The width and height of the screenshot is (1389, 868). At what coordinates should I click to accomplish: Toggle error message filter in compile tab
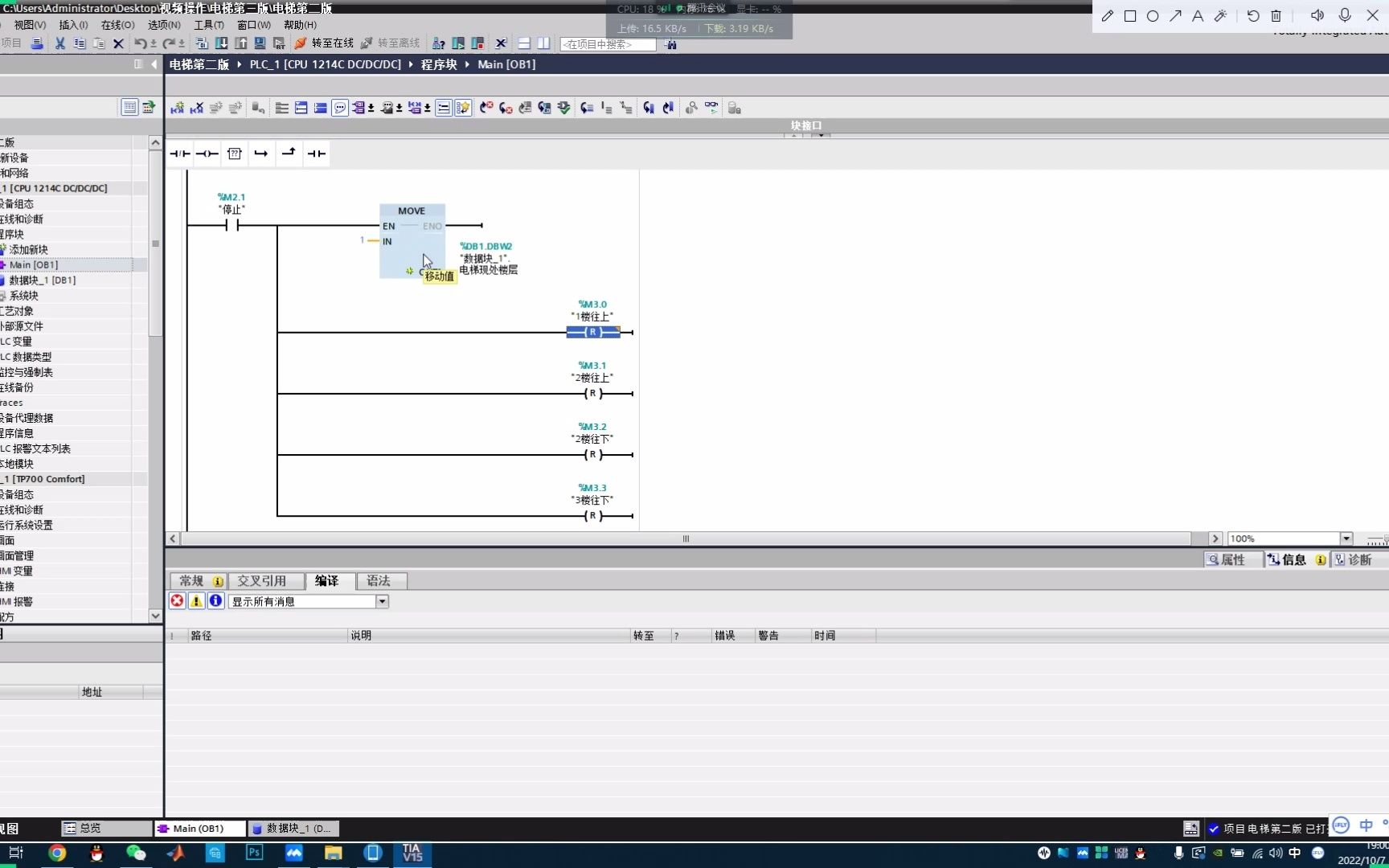(x=177, y=601)
